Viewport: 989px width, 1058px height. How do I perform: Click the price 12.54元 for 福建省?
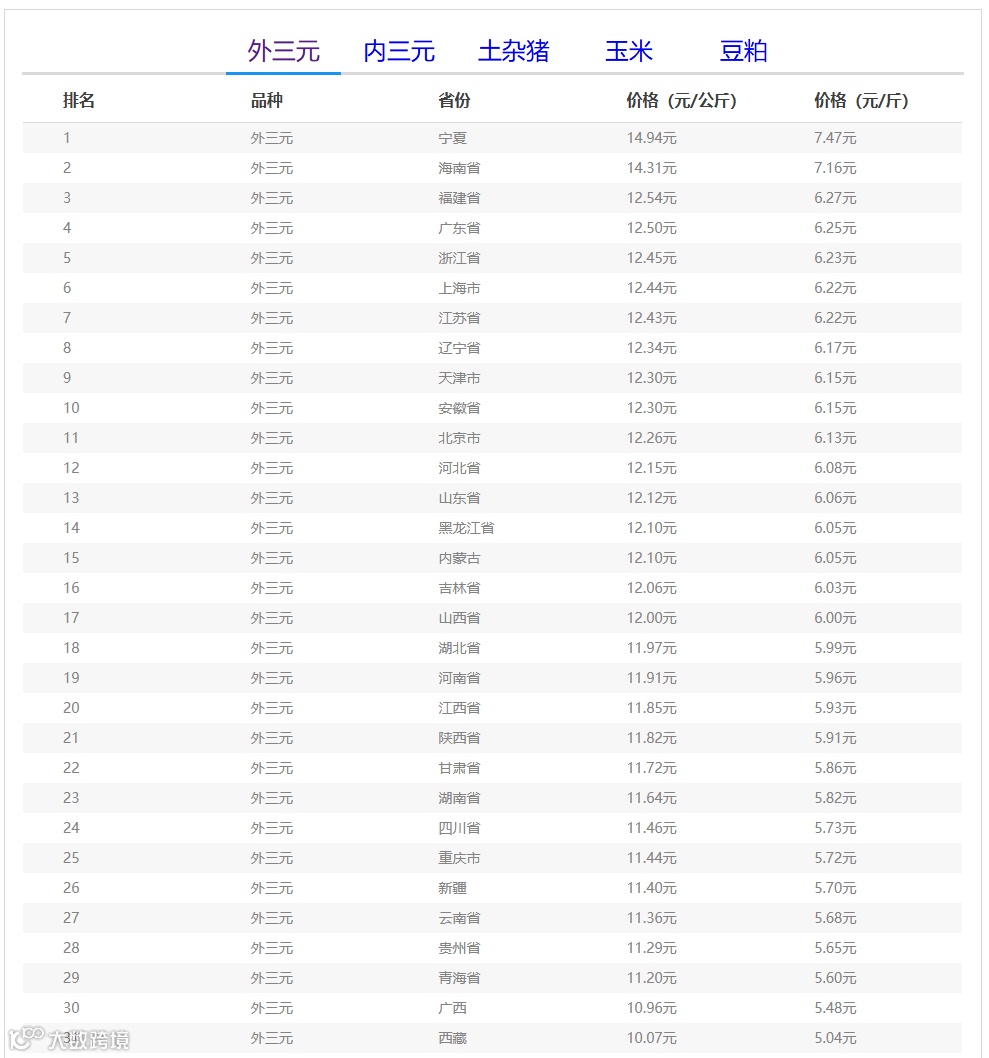coord(651,198)
